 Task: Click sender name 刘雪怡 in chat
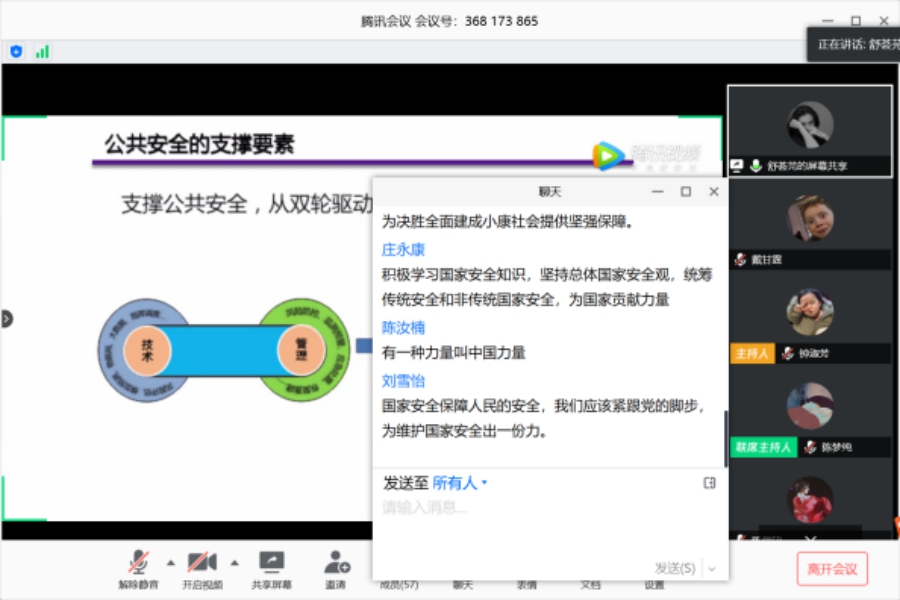click(x=403, y=380)
